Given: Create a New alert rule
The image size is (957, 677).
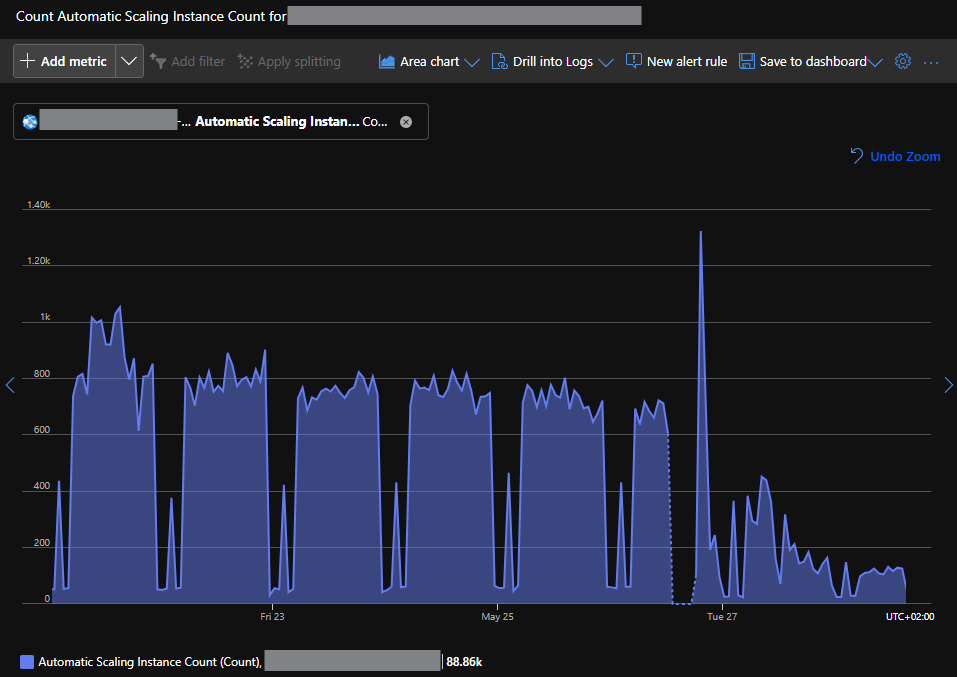Looking at the screenshot, I should (x=676, y=61).
